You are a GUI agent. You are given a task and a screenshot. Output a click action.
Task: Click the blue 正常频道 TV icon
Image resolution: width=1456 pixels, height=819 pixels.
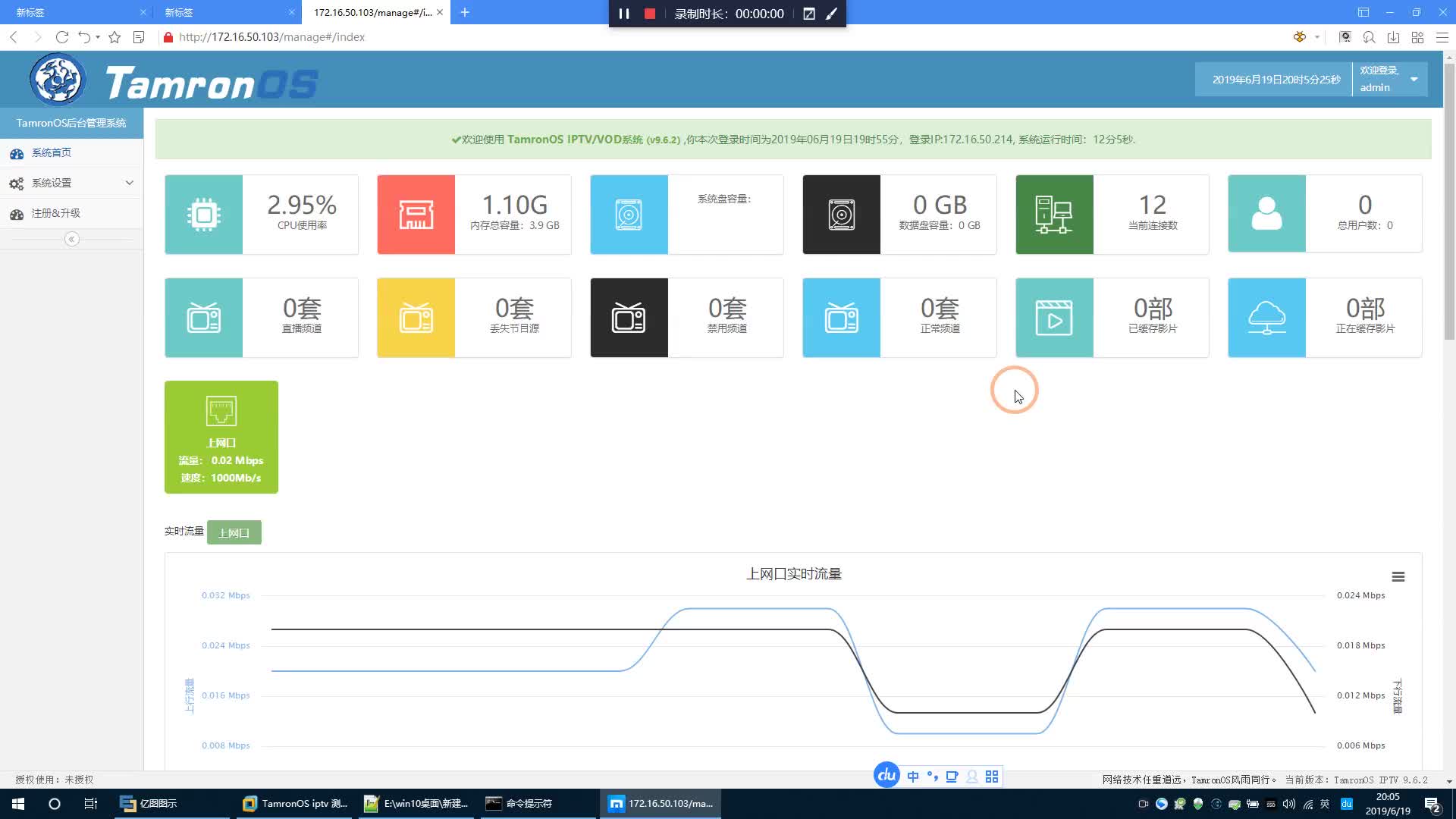coord(841,318)
